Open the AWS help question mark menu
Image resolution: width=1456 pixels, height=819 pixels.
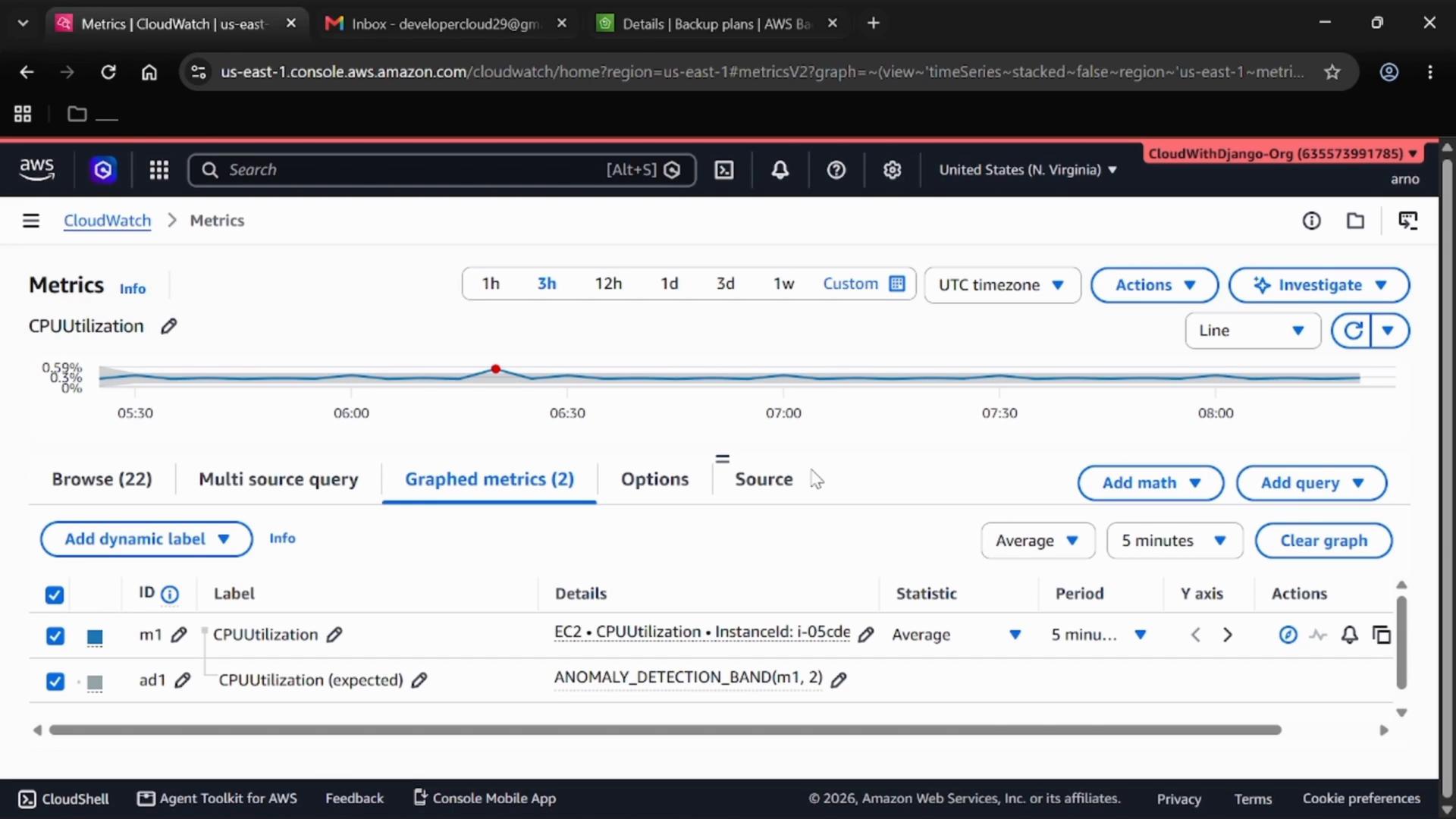click(x=836, y=170)
